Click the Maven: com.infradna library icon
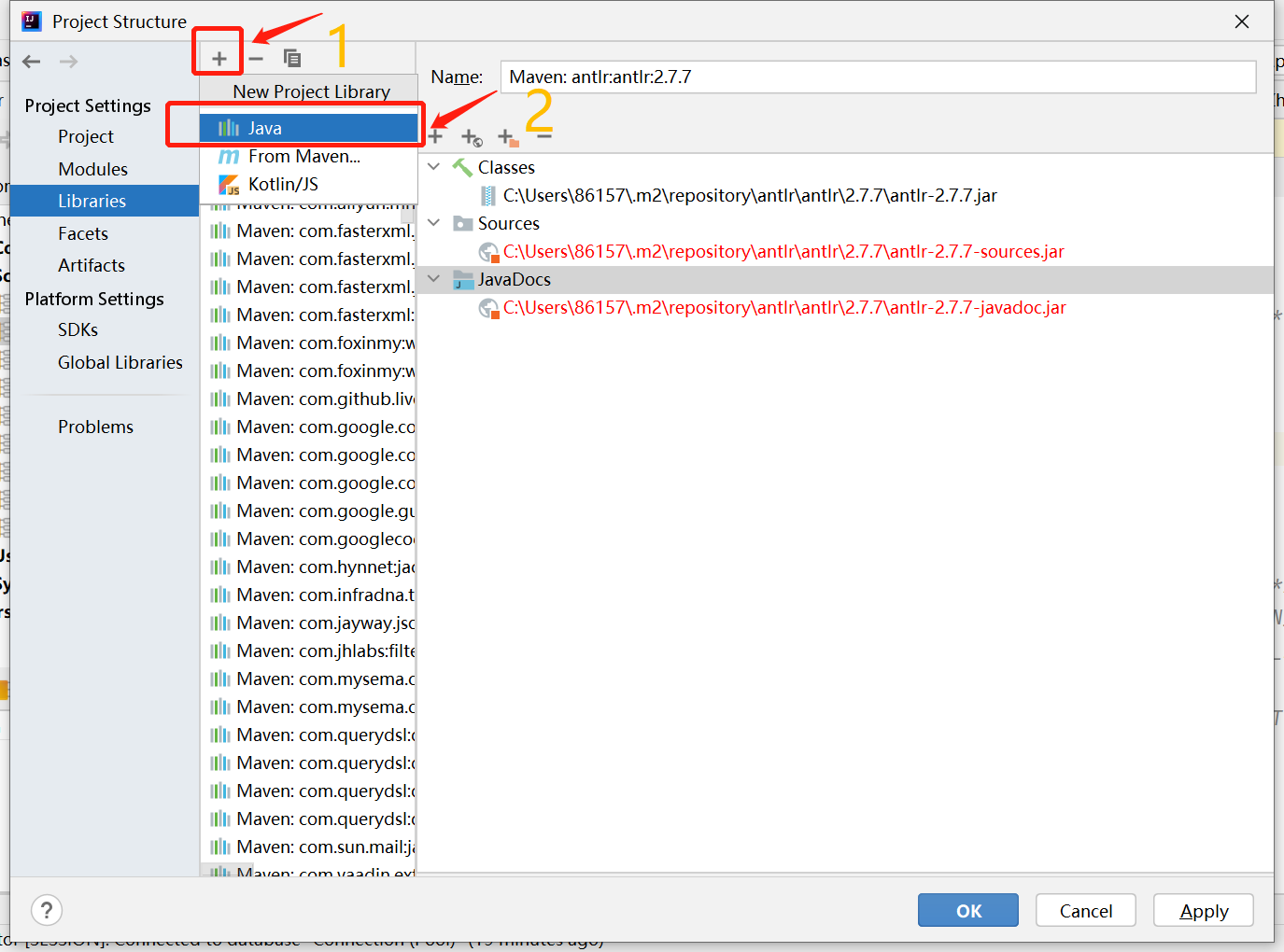This screenshot has width=1284, height=952. coord(220,595)
